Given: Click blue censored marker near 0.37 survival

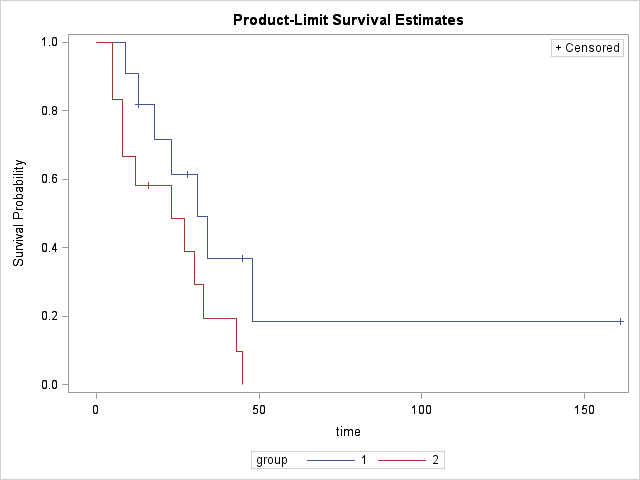Looking at the screenshot, I should [242, 258].
